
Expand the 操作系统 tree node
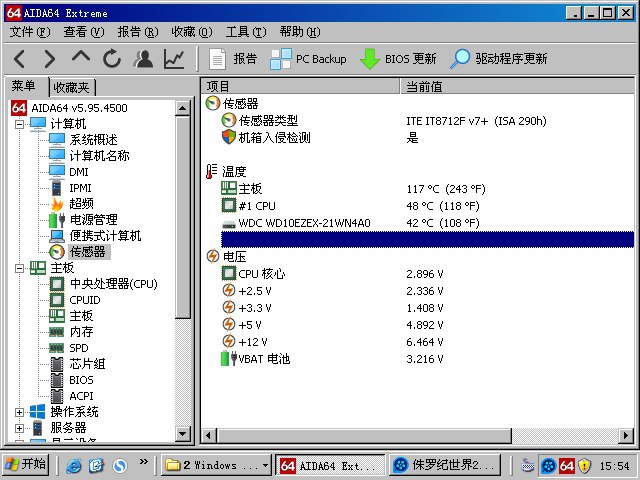tap(20, 412)
